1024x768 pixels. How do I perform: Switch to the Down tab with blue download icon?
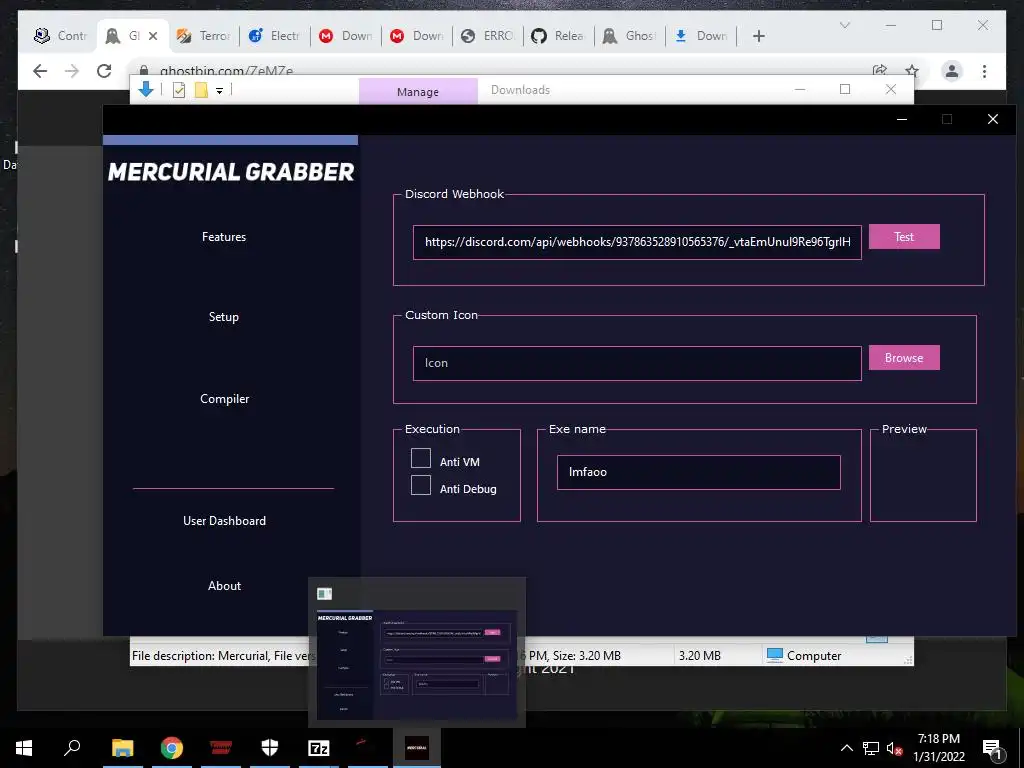[x=701, y=36]
